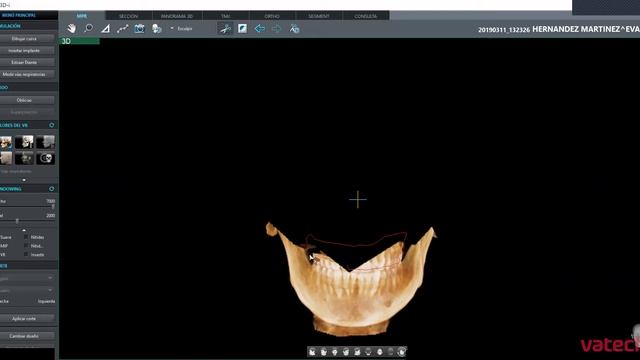The image size is (640, 360).
Task: Click the Medir vías respiratorias button
Action: tap(24, 74)
